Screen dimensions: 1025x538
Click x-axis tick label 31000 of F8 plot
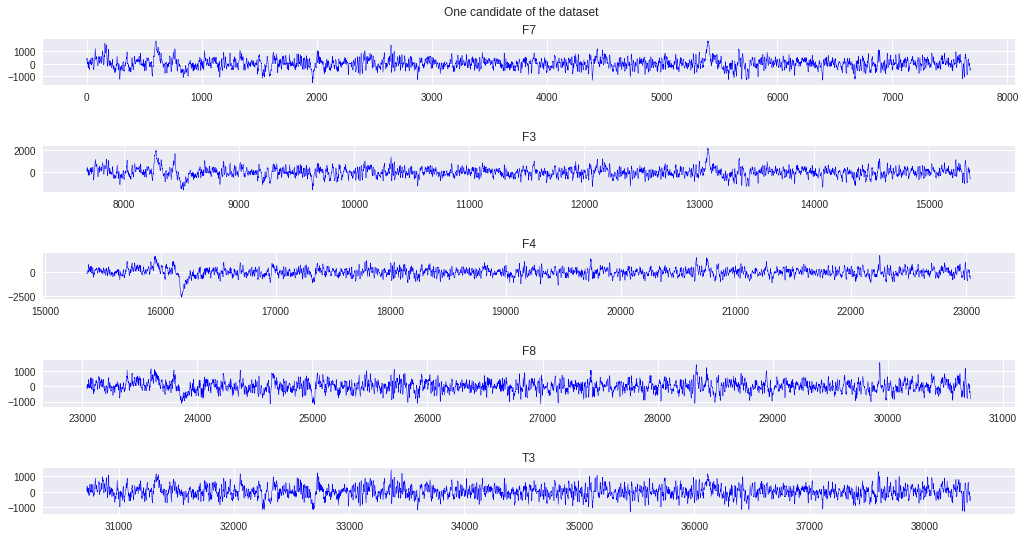(1003, 418)
